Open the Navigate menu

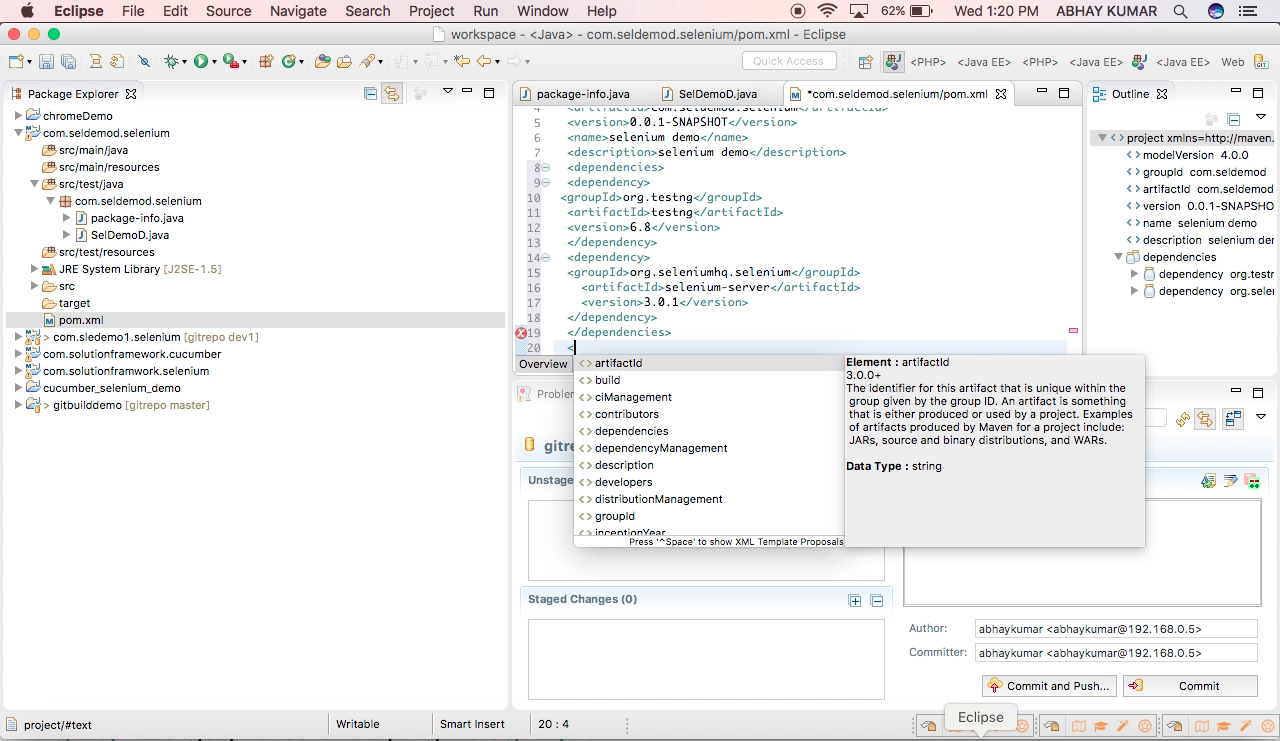tap(298, 11)
